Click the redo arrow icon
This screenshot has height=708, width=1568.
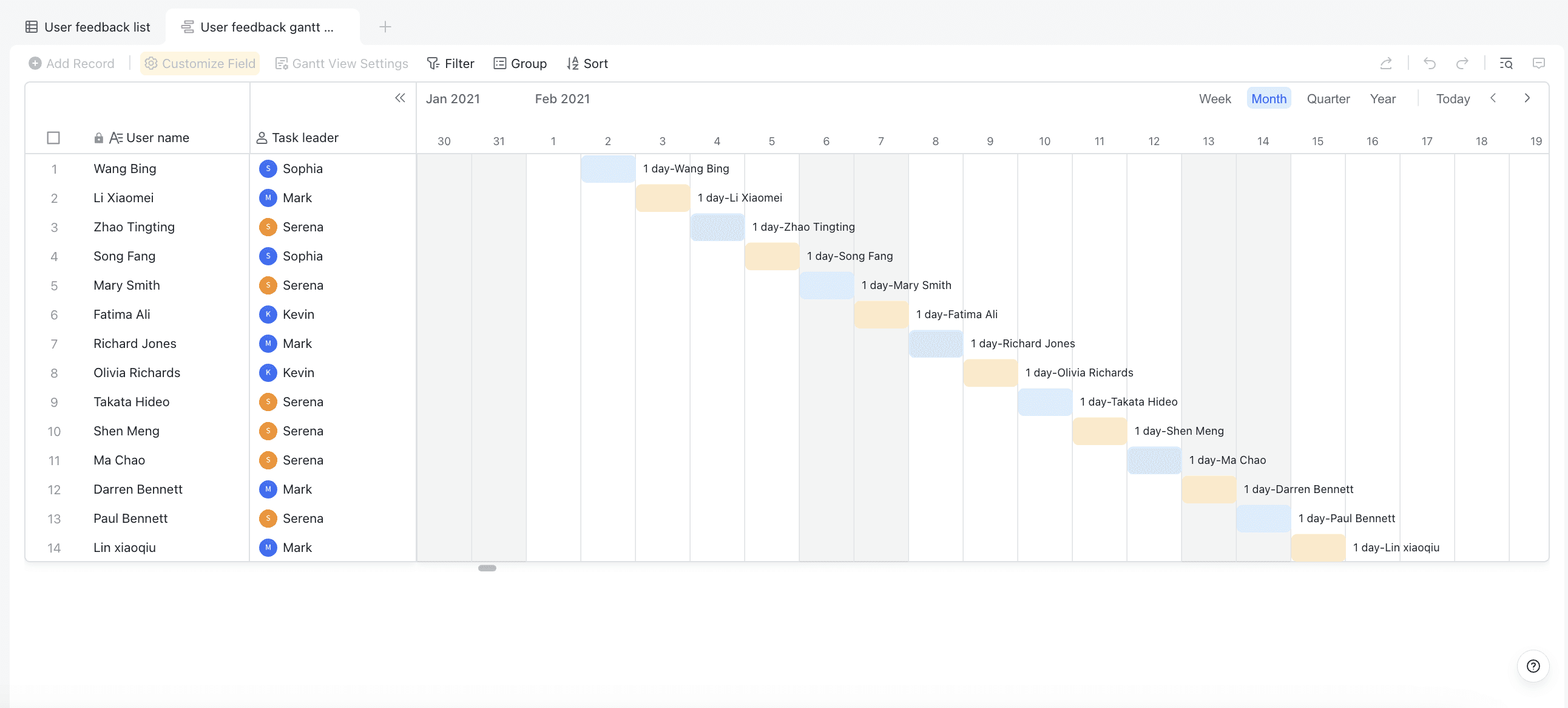coord(1462,63)
